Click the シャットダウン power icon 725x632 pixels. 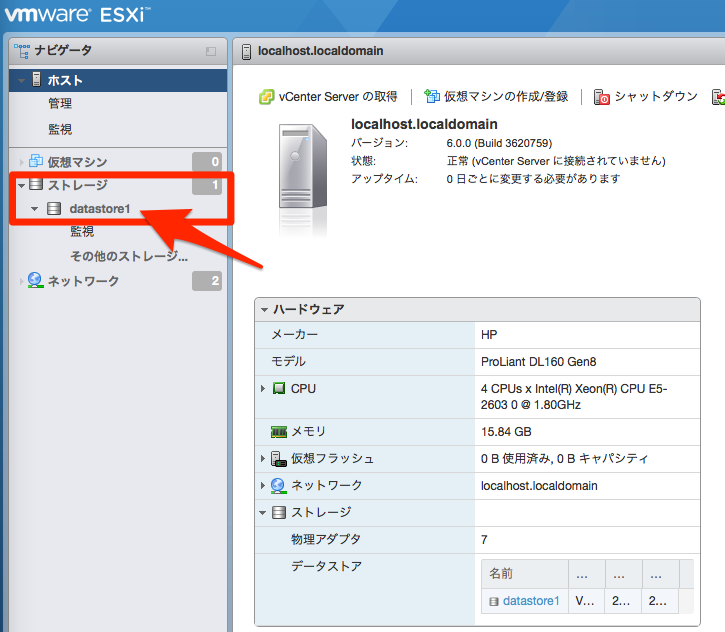(601, 97)
